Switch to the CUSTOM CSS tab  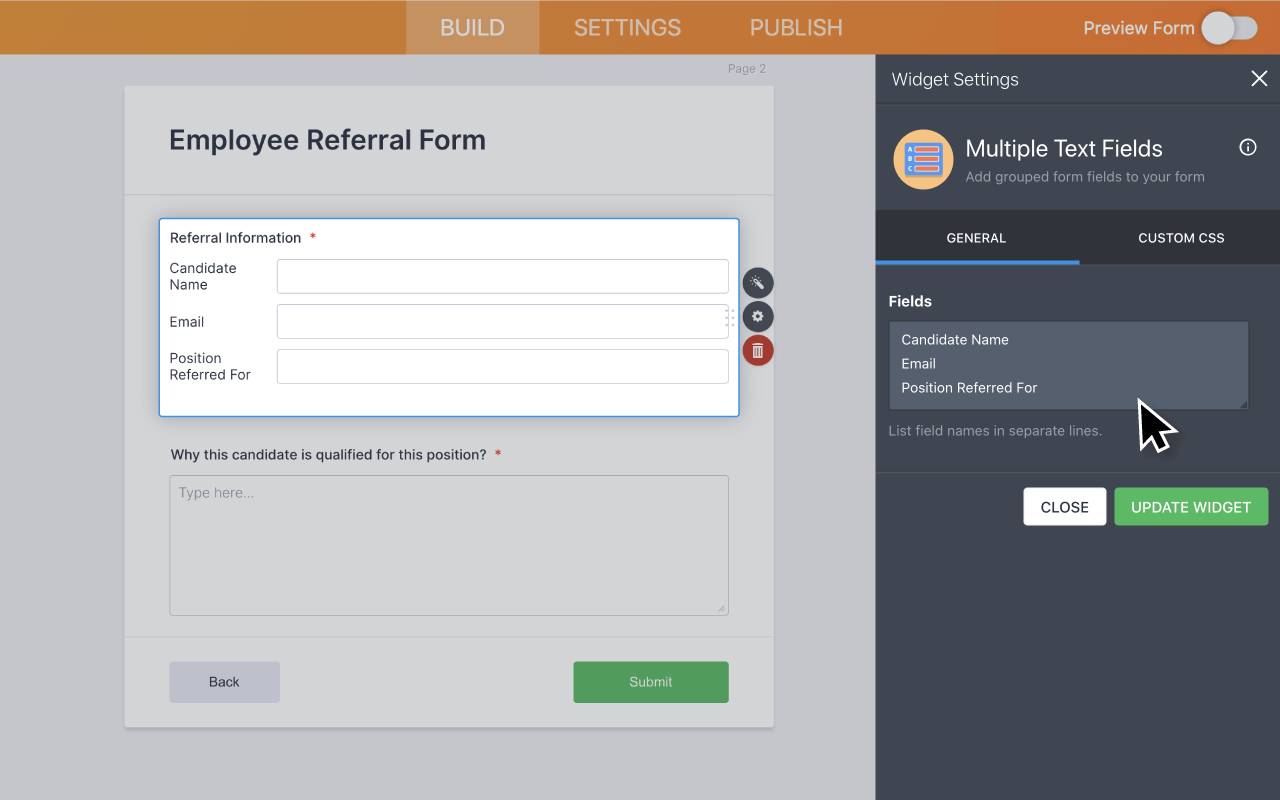tap(1181, 238)
